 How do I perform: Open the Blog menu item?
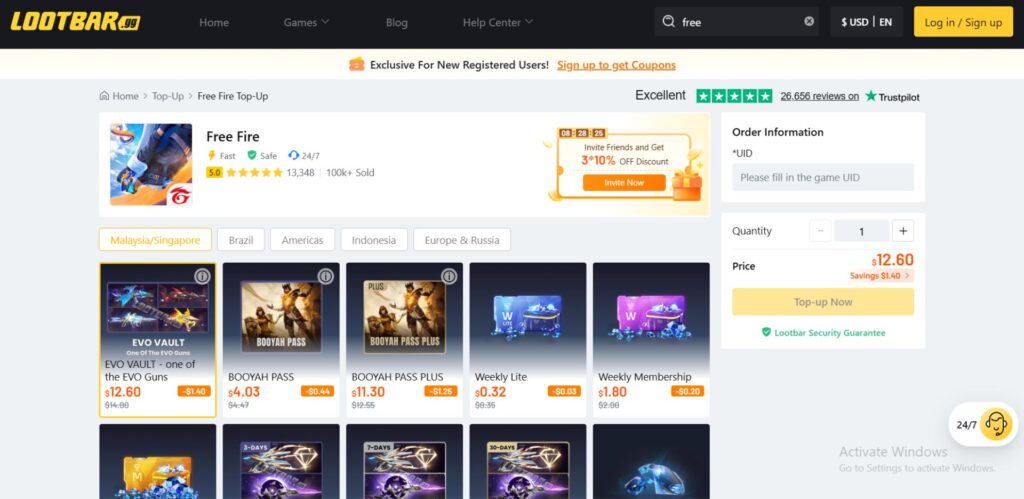(x=396, y=22)
